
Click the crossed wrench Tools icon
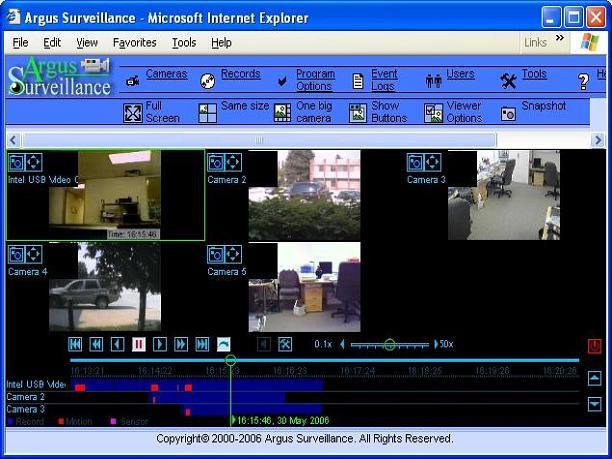(508, 81)
